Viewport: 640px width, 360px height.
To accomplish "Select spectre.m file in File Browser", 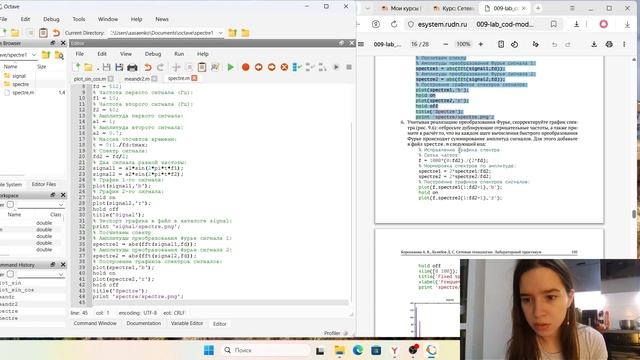I will point(23,93).
